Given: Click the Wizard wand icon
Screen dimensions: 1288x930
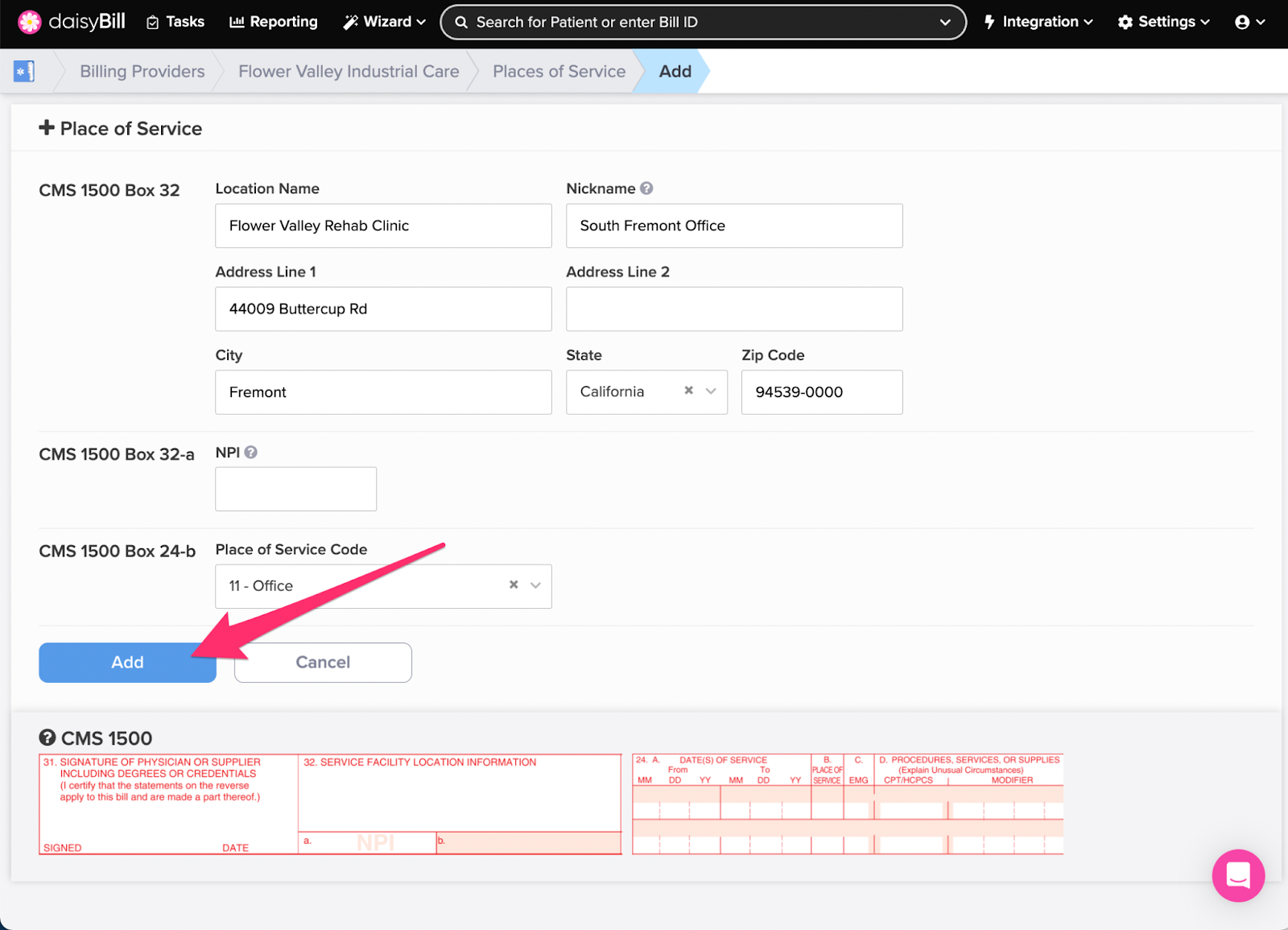Looking at the screenshot, I should [x=350, y=23].
